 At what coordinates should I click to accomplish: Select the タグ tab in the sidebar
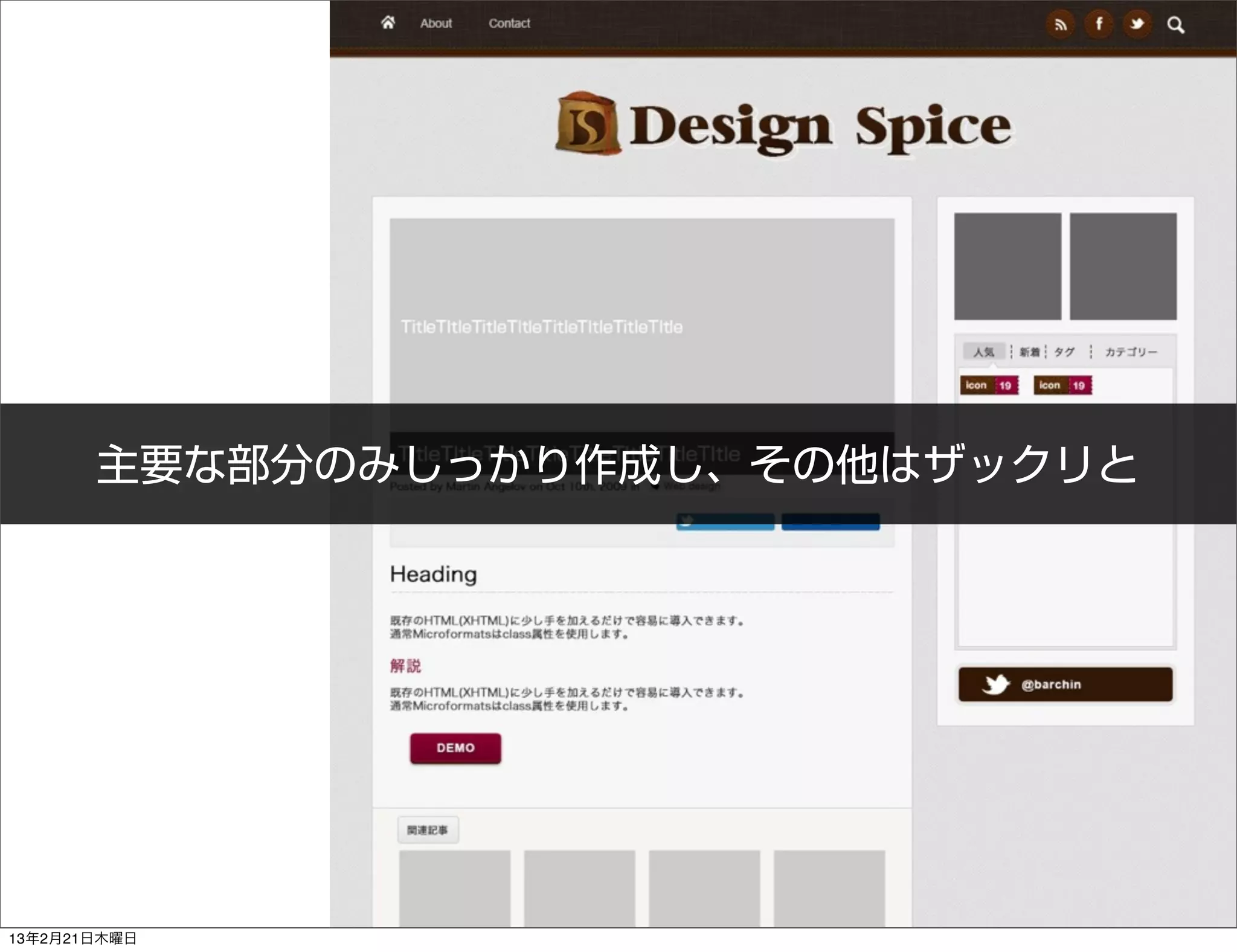(1064, 352)
